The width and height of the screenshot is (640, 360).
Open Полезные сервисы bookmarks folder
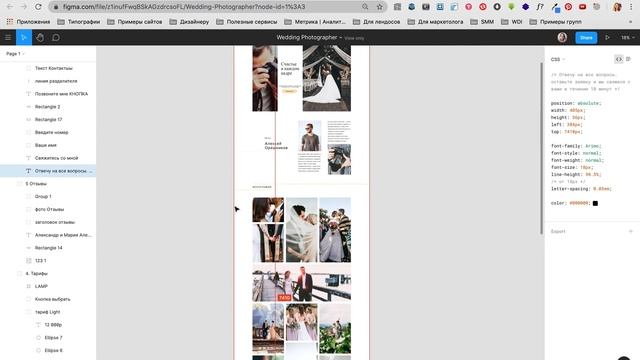(247, 22)
